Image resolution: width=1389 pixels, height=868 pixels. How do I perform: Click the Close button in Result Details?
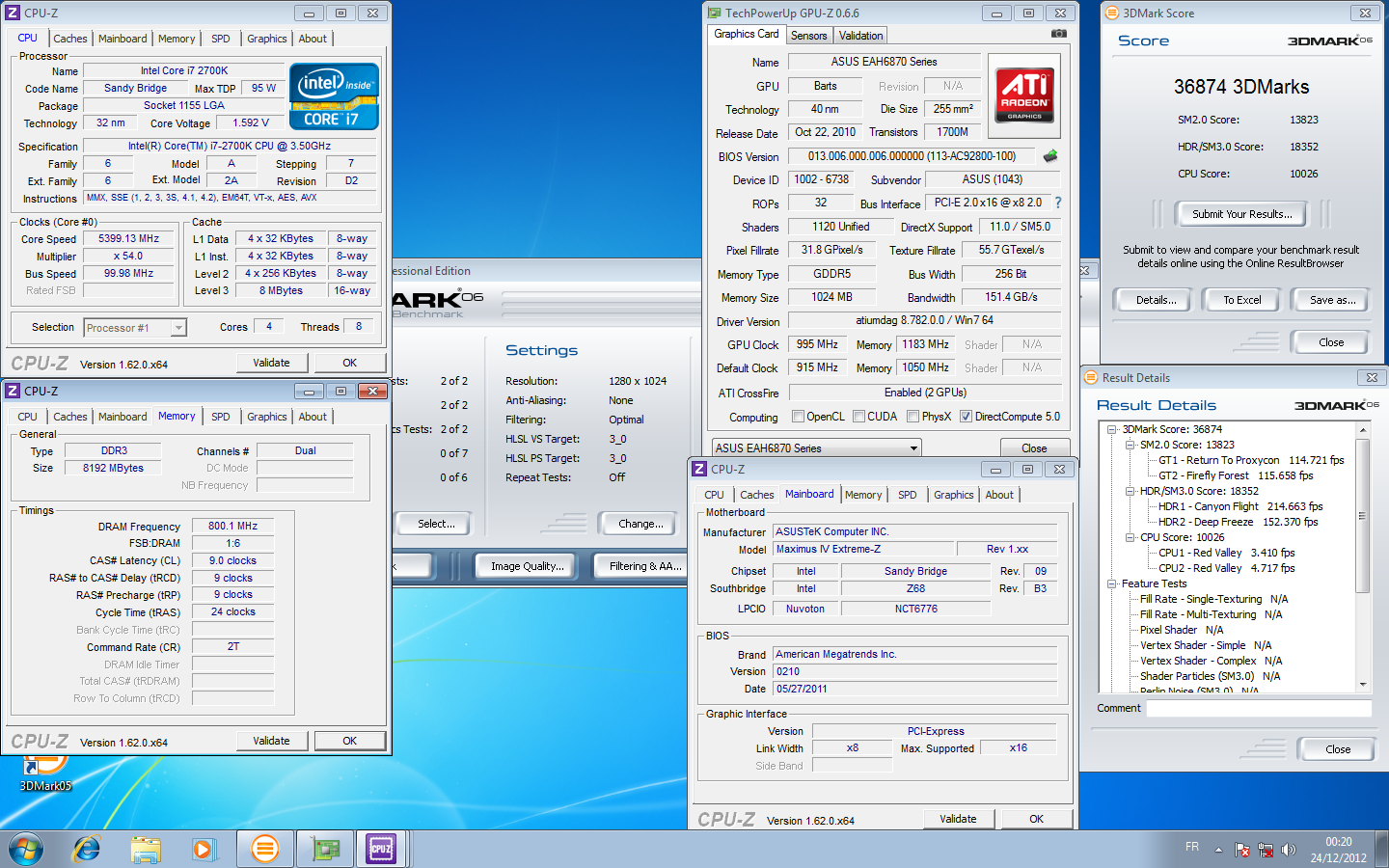tap(1338, 749)
